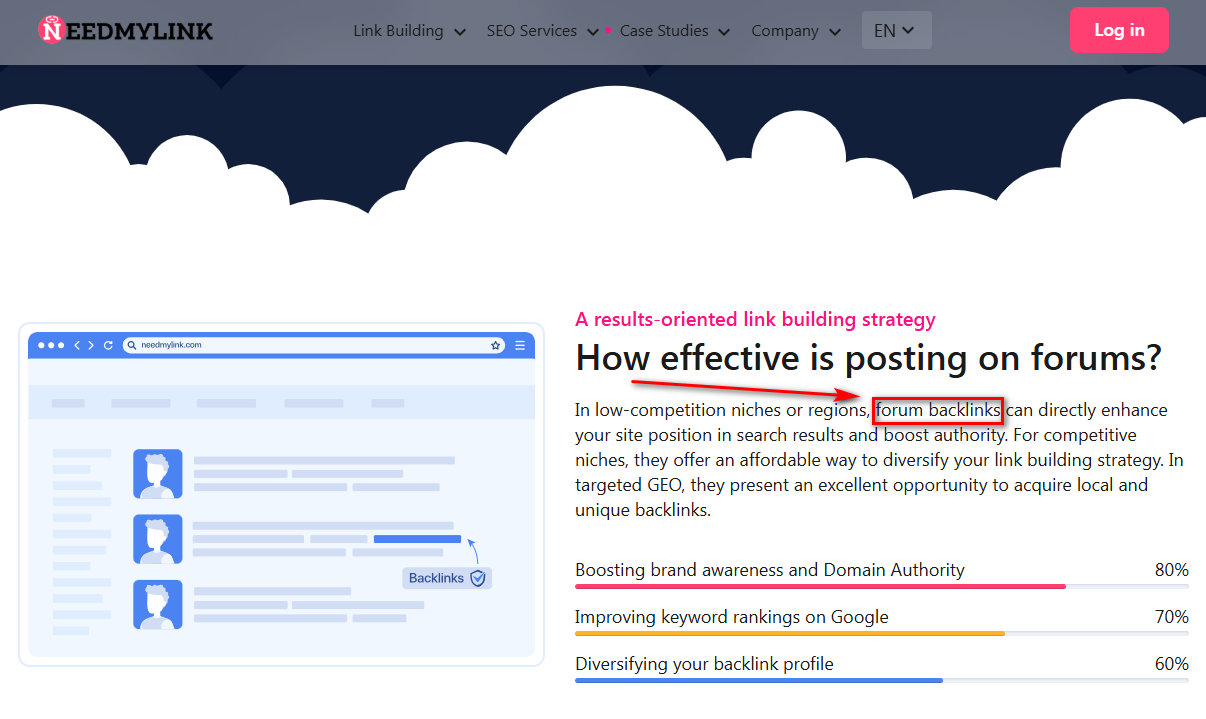Follow the forum backlinks link
The height and width of the screenshot is (719, 1206).
[938, 410]
